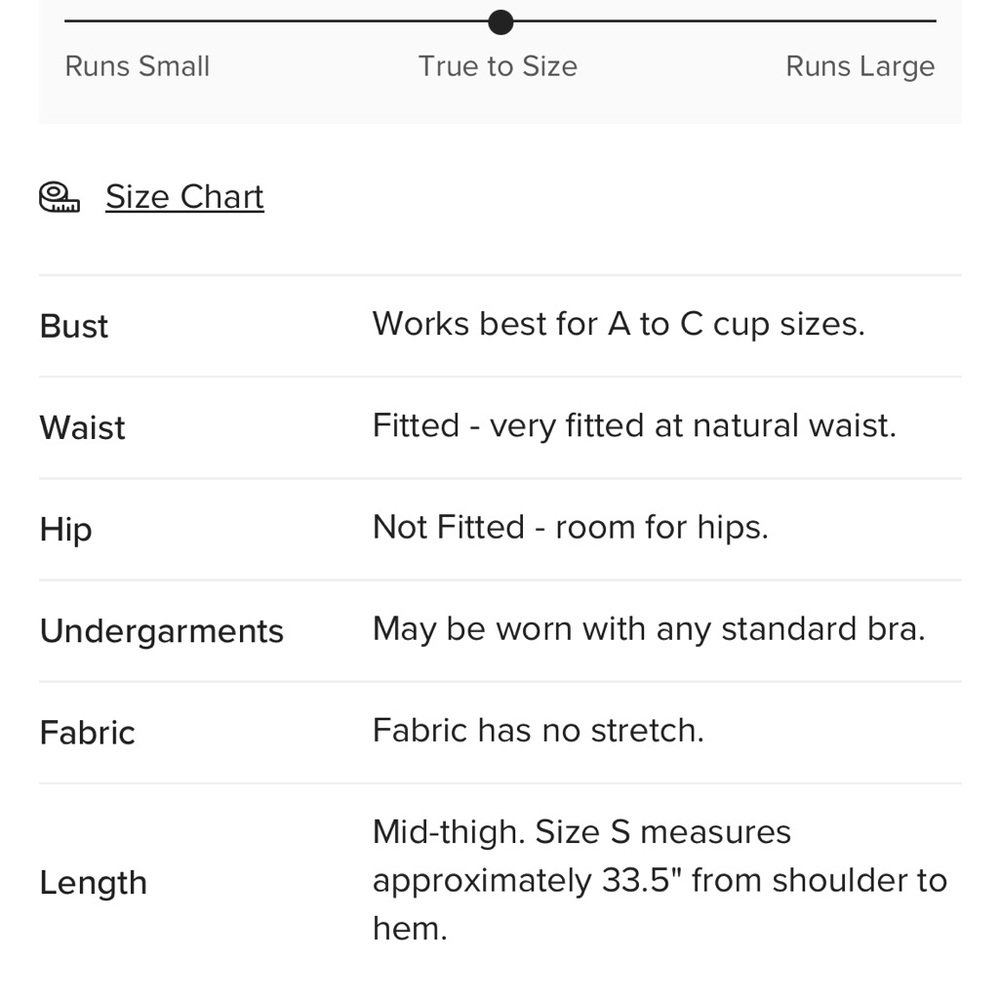Click the Bust row label
Image resolution: width=1000 pixels, height=1000 pixels.
[x=74, y=326]
